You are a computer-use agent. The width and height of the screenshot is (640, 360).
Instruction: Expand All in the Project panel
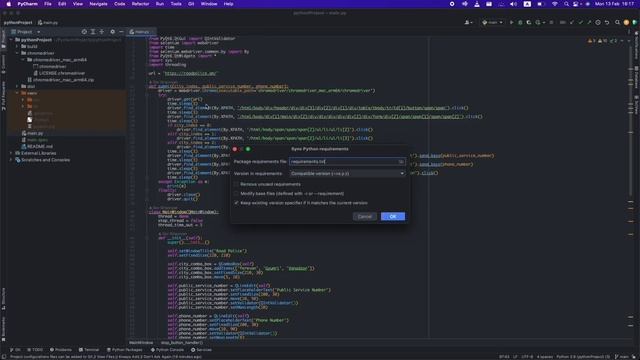[93, 31]
